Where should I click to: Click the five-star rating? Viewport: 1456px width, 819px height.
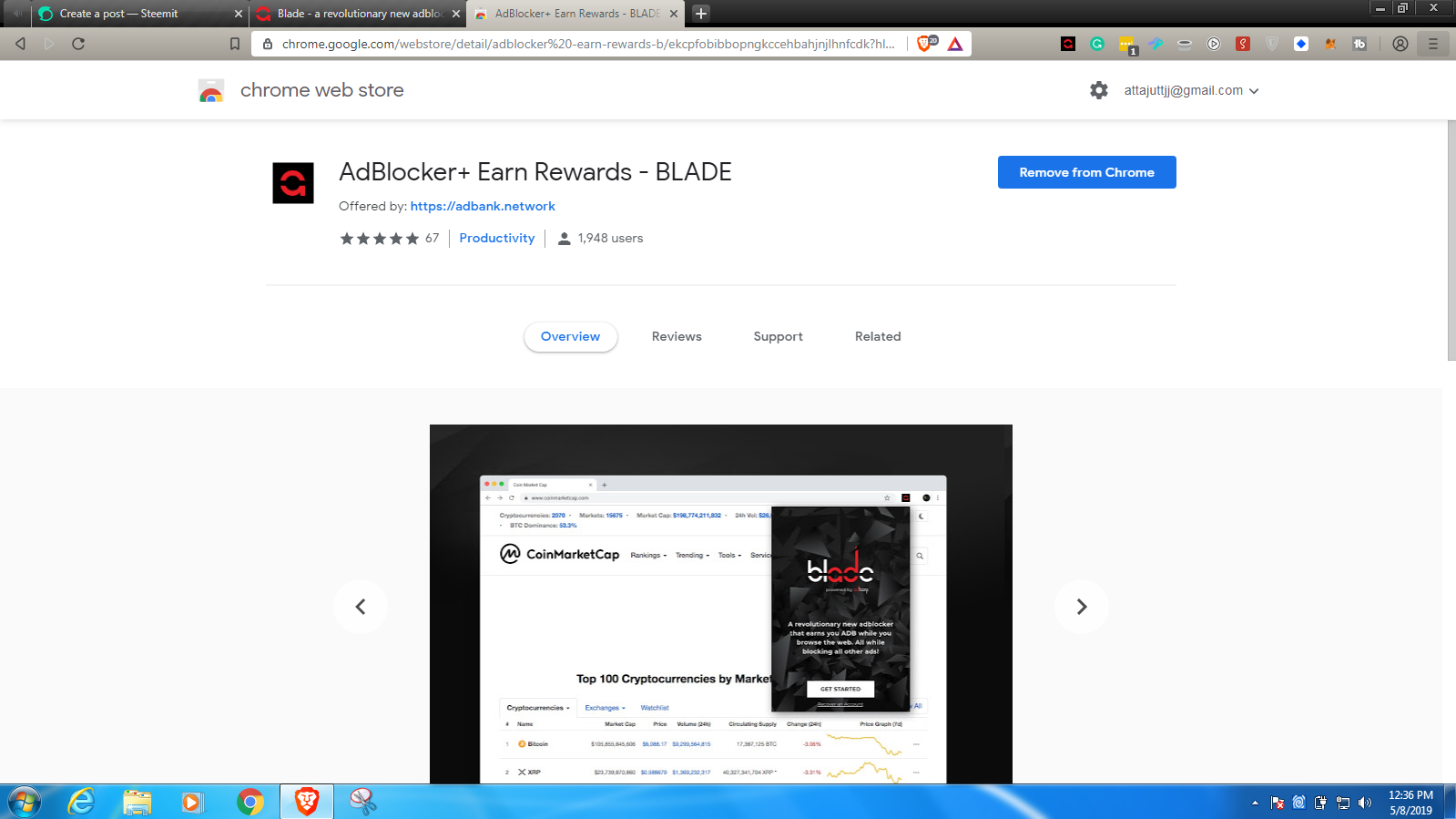click(x=380, y=239)
